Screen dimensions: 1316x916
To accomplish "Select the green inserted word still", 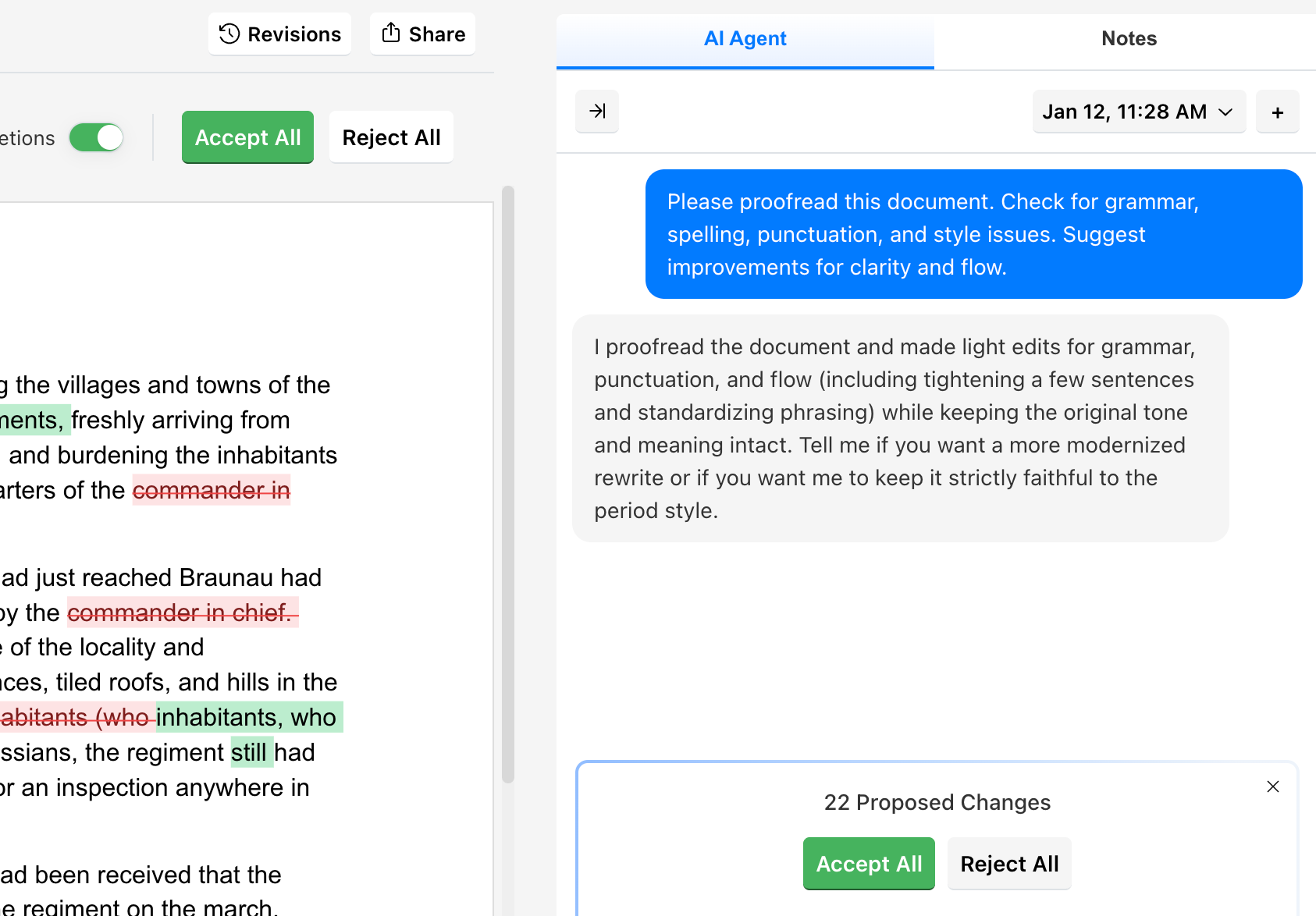I will click(x=251, y=751).
